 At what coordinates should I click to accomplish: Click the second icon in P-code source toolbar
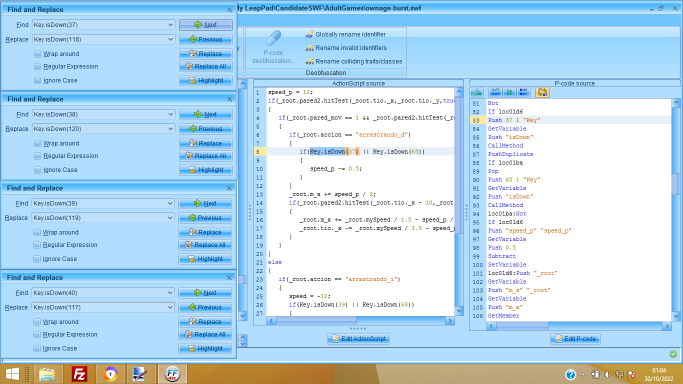pos(495,92)
